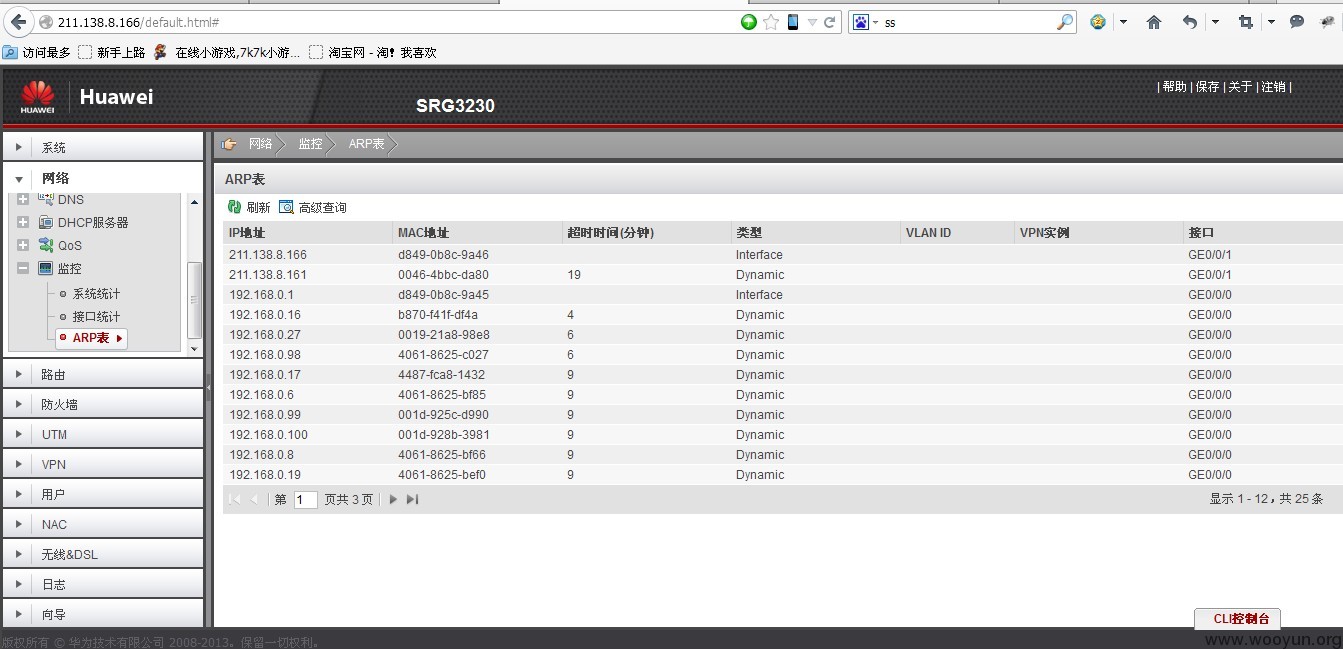Reload page using address bar reload icon
Image resolution: width=1343 pixels, height=649 pixels.
[x=830, y=22]
